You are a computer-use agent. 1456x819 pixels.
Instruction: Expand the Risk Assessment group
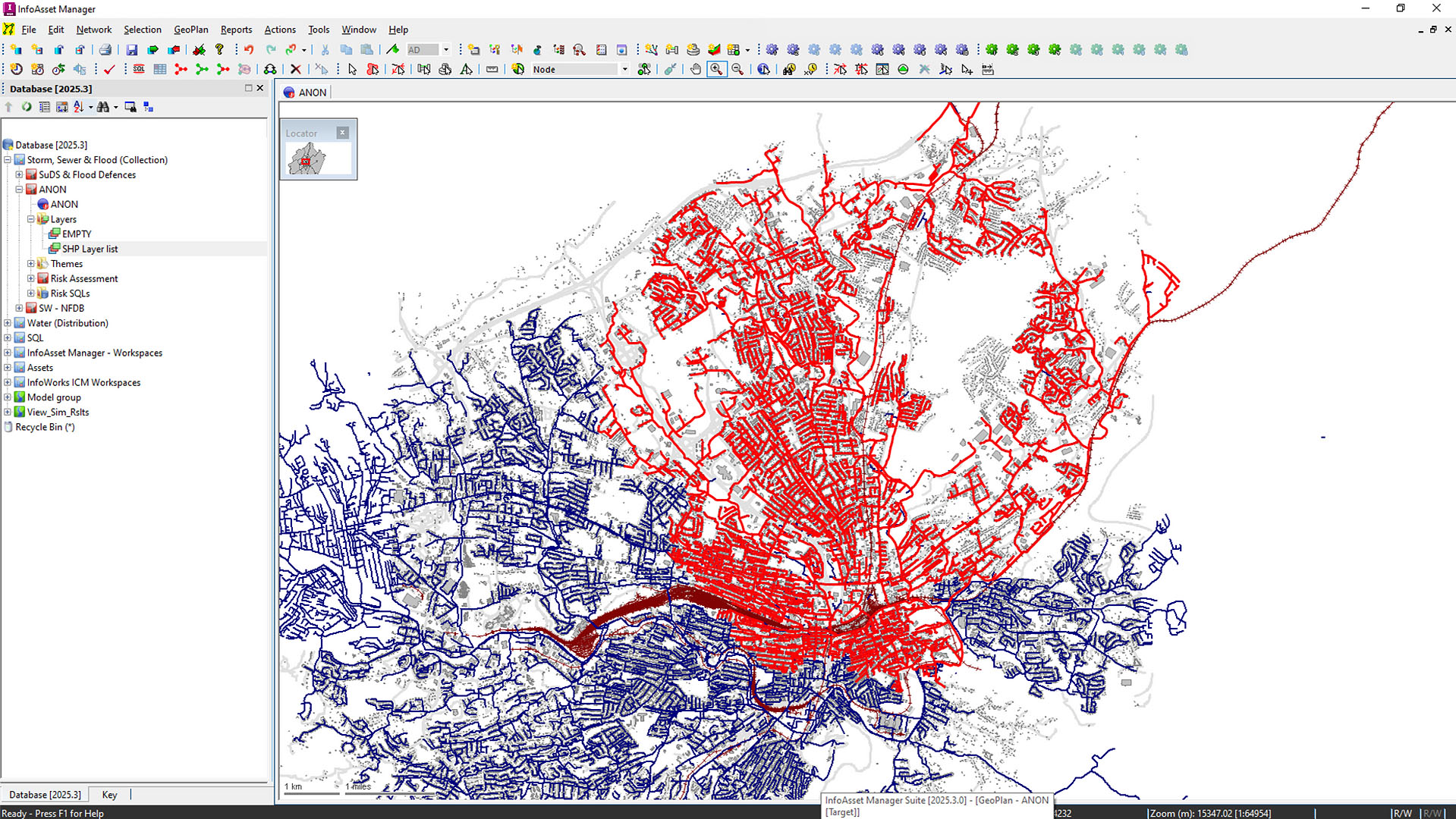(x=31, y=279)
